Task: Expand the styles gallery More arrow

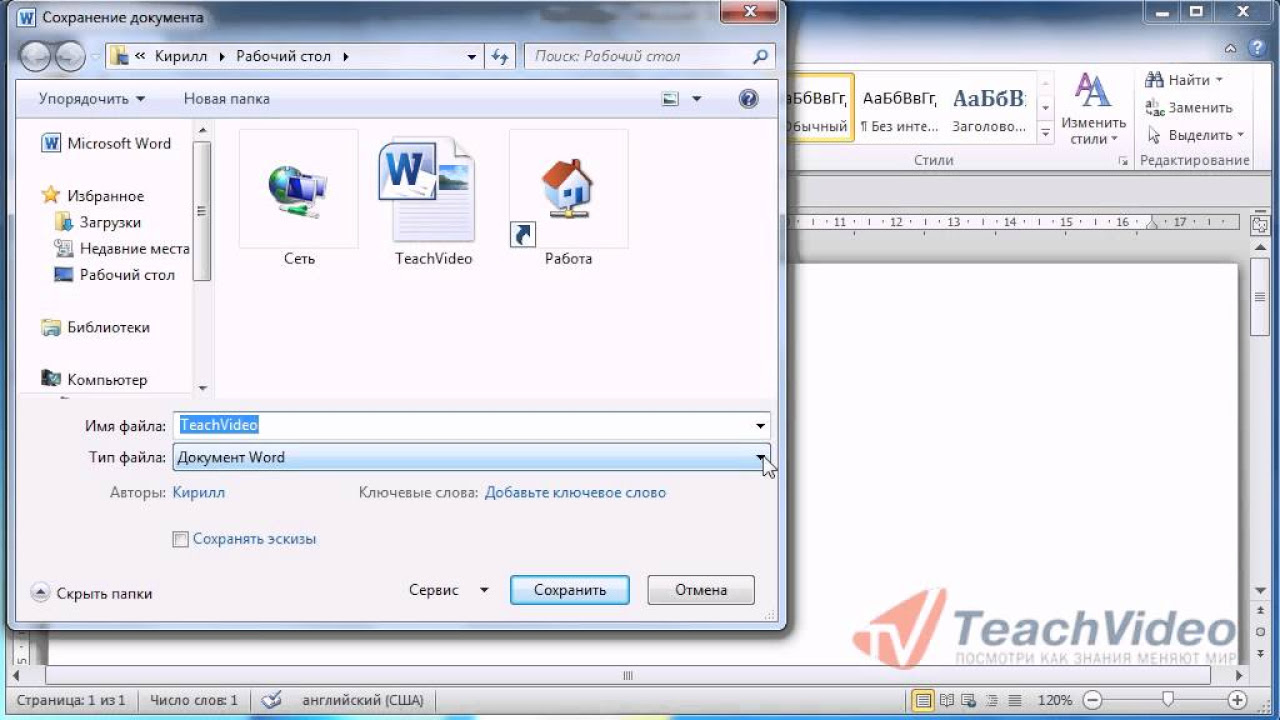Action: pyautogui.click(x=1045, y=132)
